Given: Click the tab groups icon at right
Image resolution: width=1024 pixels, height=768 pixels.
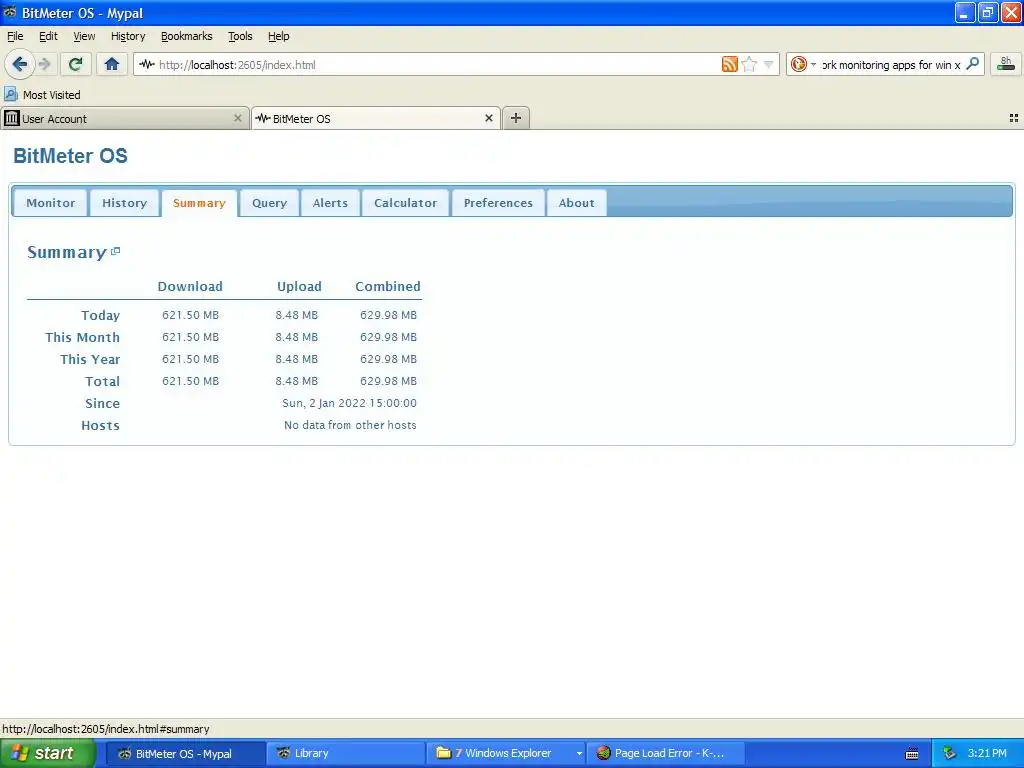Looking at the screenshot, I should coord(1014,118).
